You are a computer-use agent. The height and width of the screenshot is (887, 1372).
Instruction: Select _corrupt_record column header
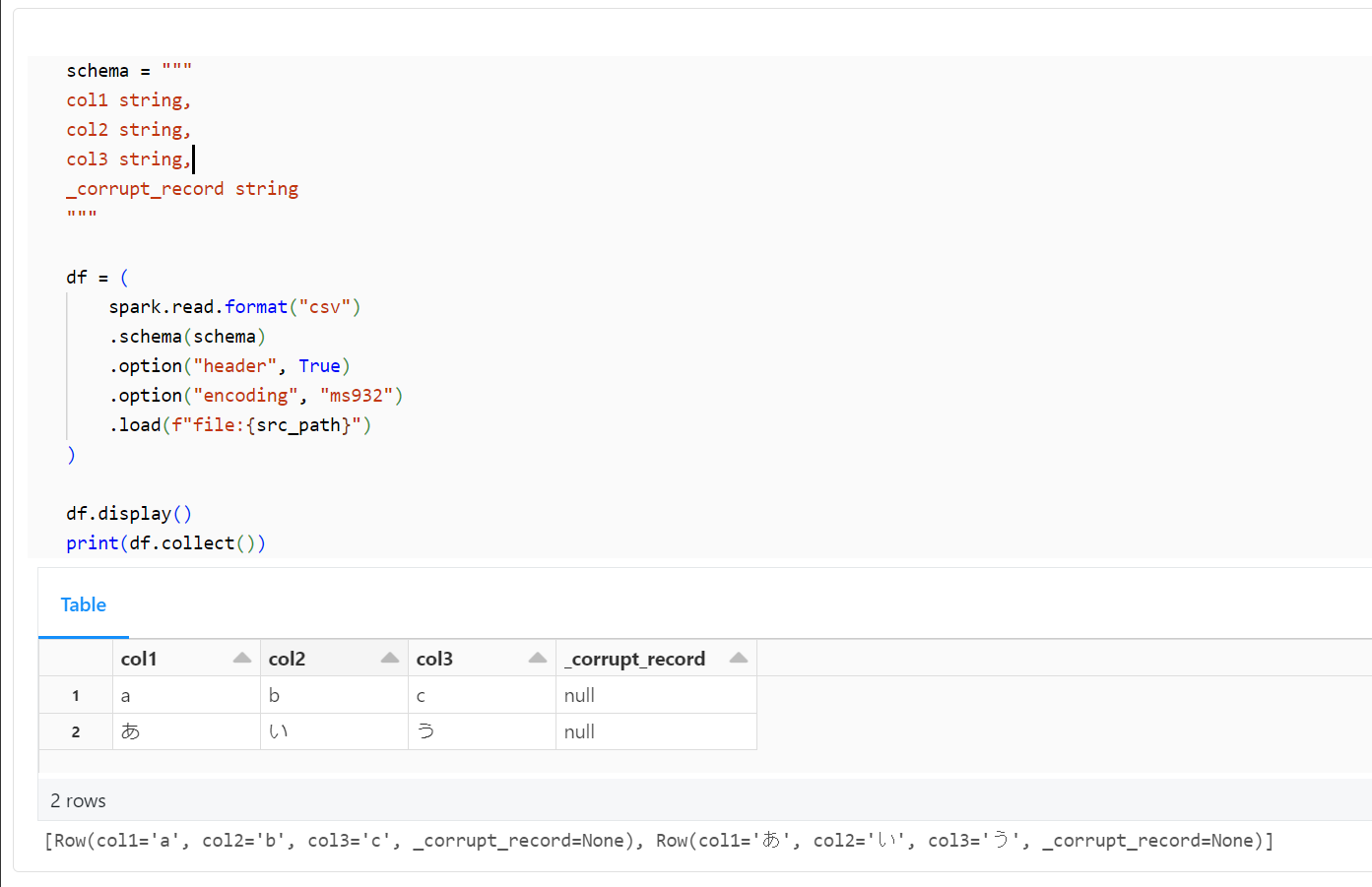(x=656, y=659)
